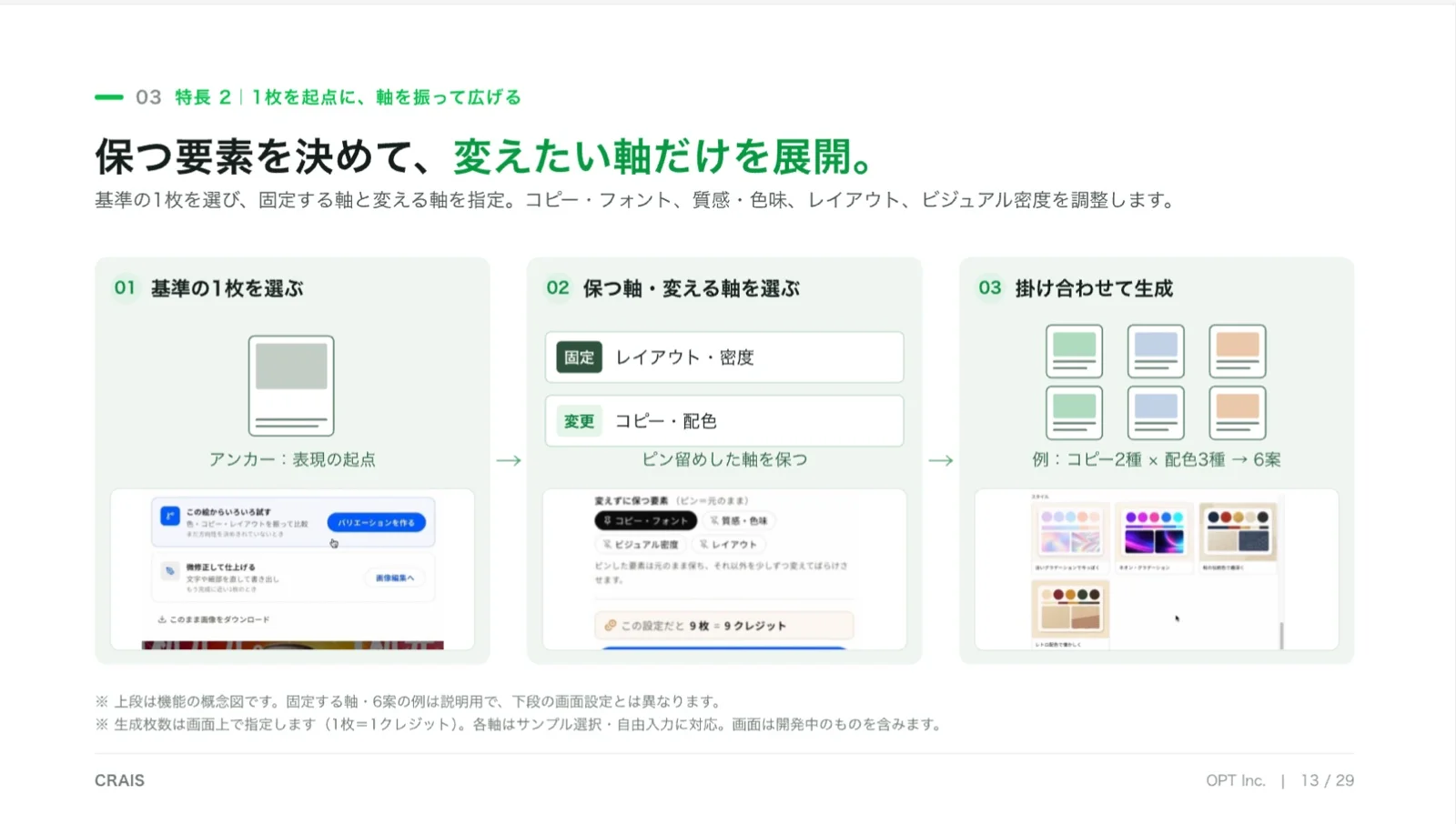Click the label 変えずに保つ要素
Viewport: 1456px width, 824px height.
click(x=631, y=500)
